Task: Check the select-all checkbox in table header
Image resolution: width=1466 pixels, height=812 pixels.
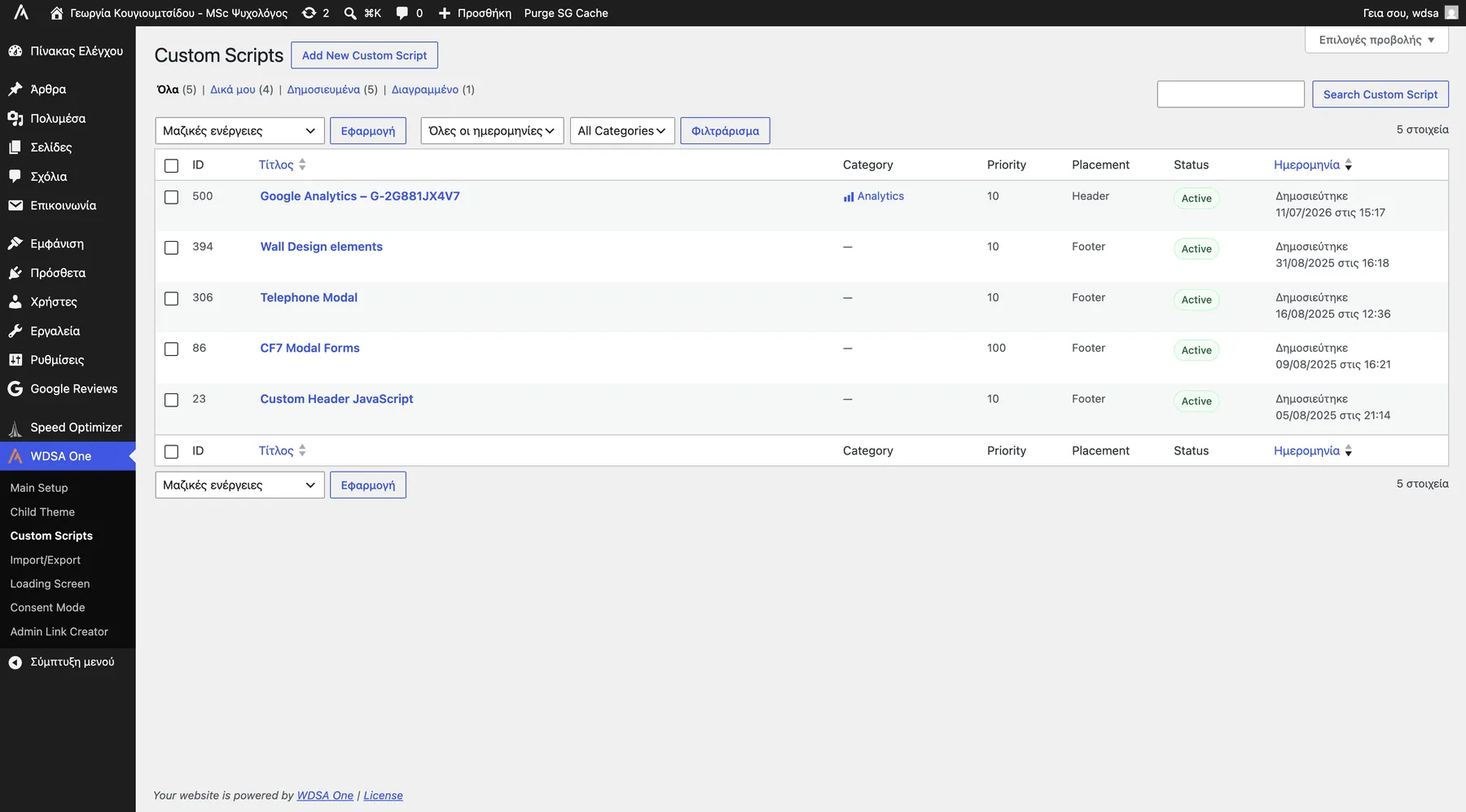Action: 171,165
